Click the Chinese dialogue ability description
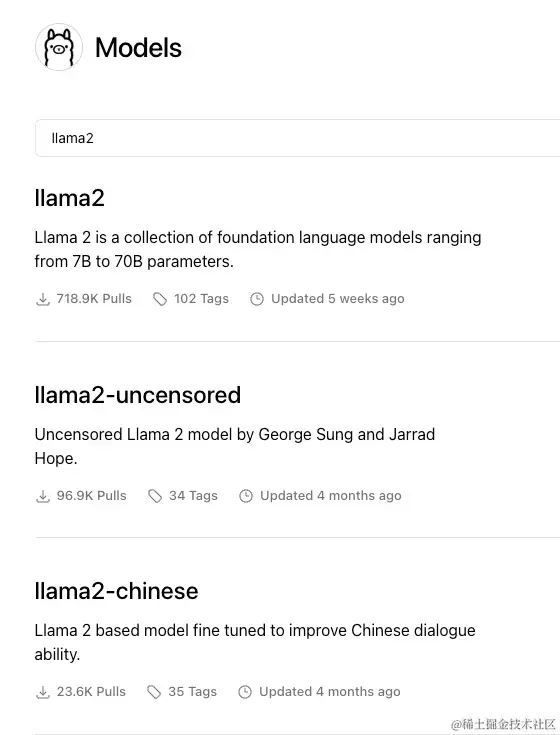560x735 pixels. coord(255,642)
